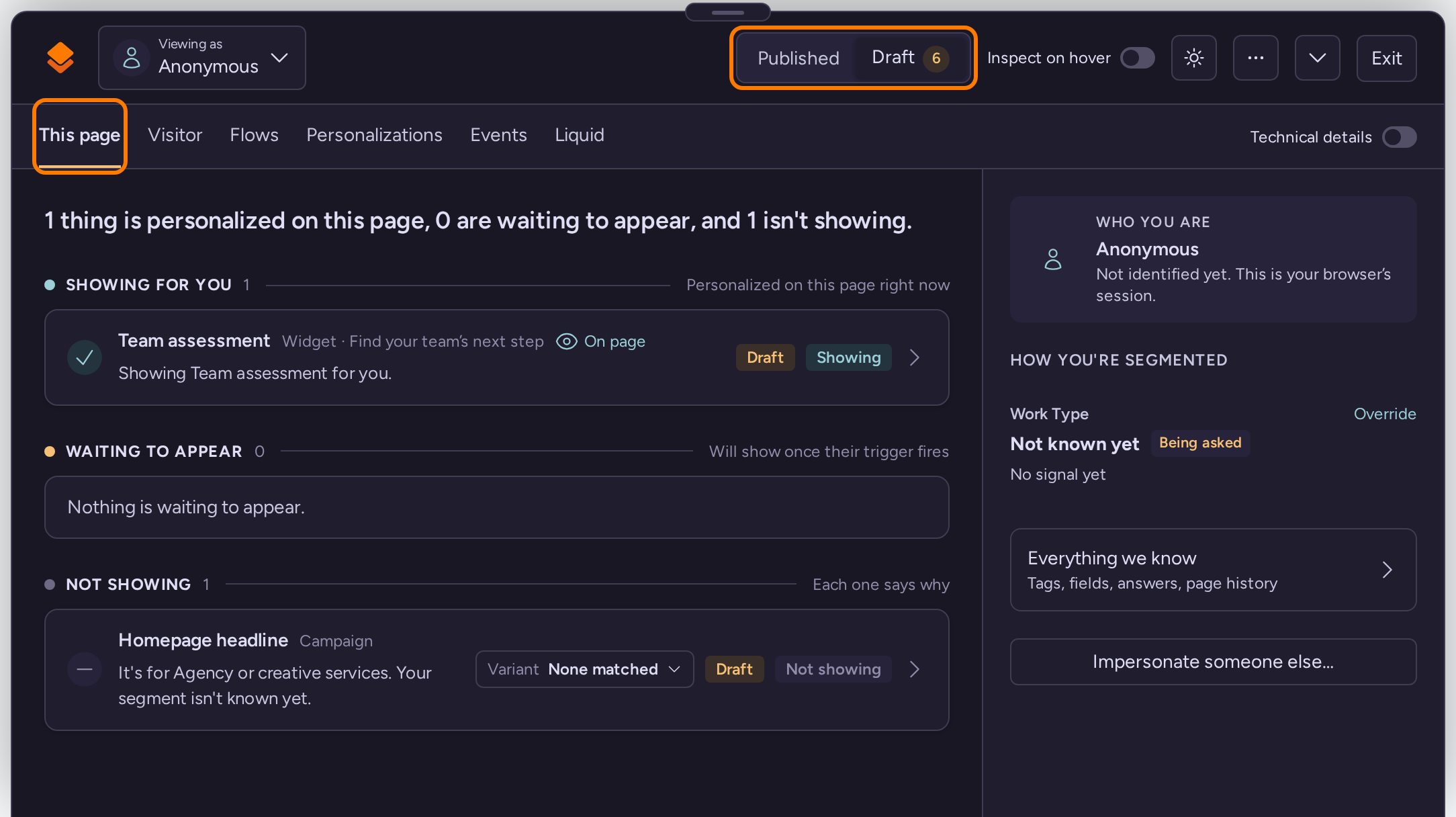Toggle the Inspect on hover switch
Viewport: 1456px width, 817px height.
click(1137, 58)
